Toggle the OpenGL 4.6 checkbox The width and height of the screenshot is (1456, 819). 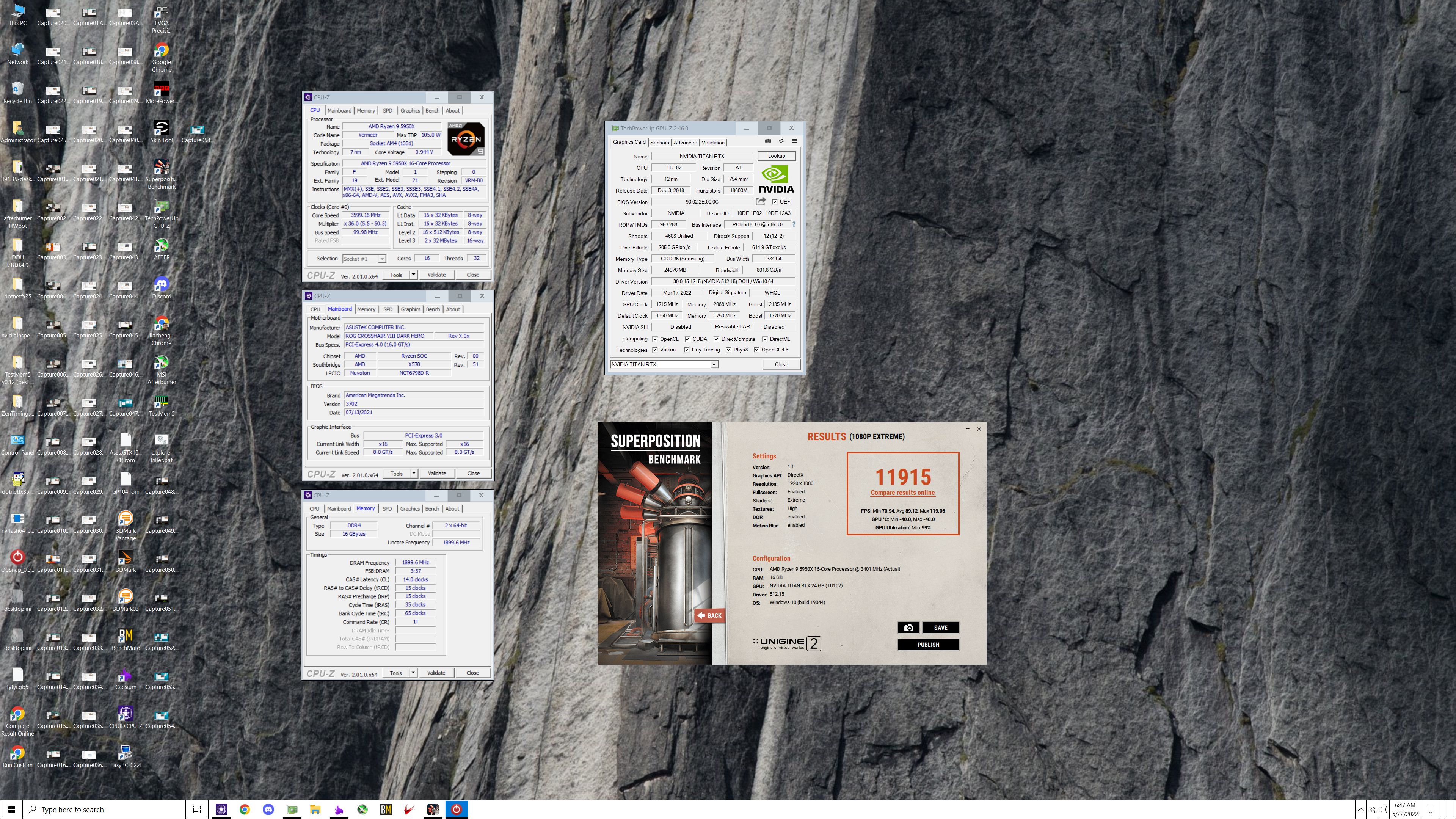756,350
